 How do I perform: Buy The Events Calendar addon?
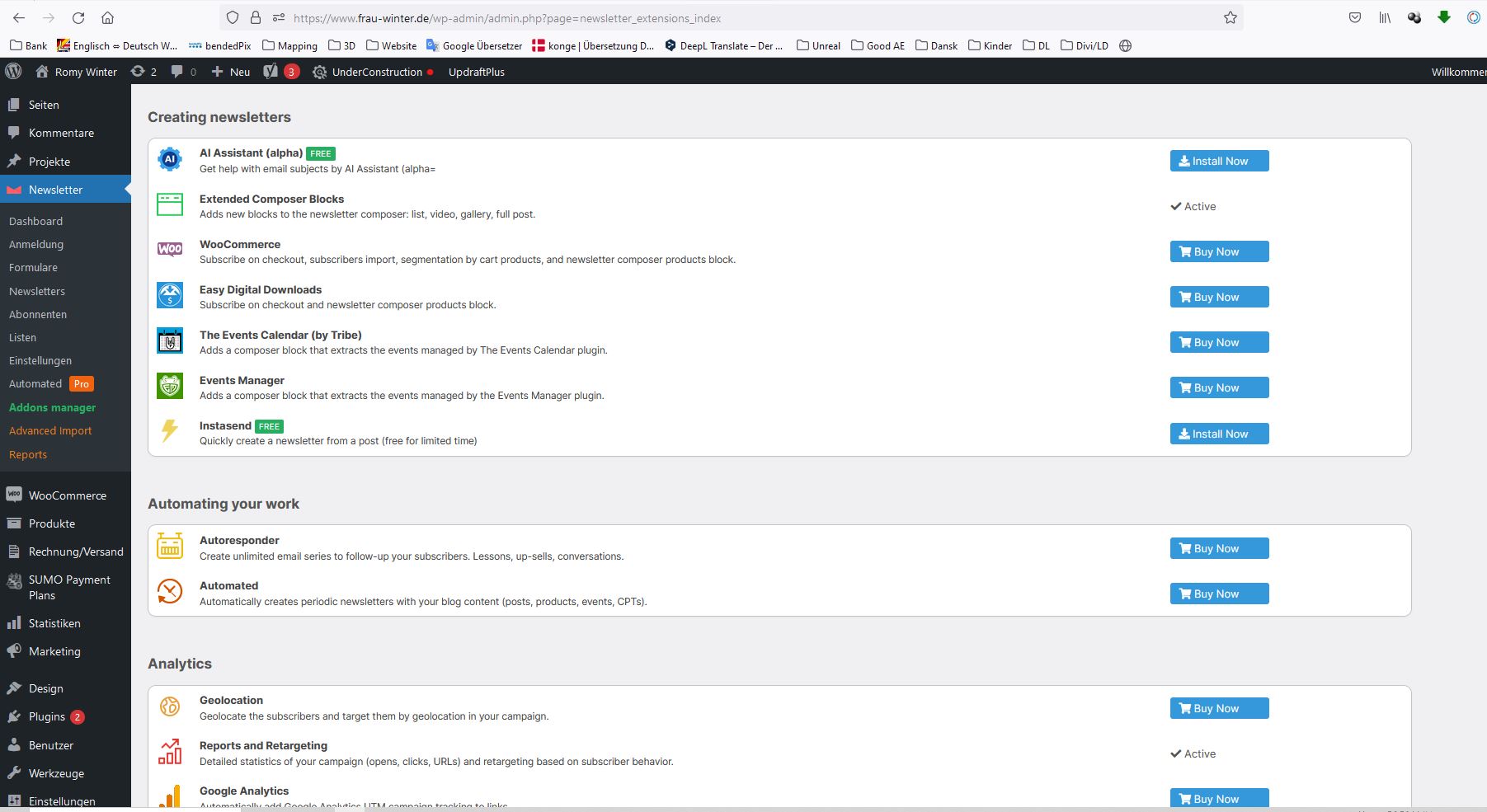[1219, 342]
